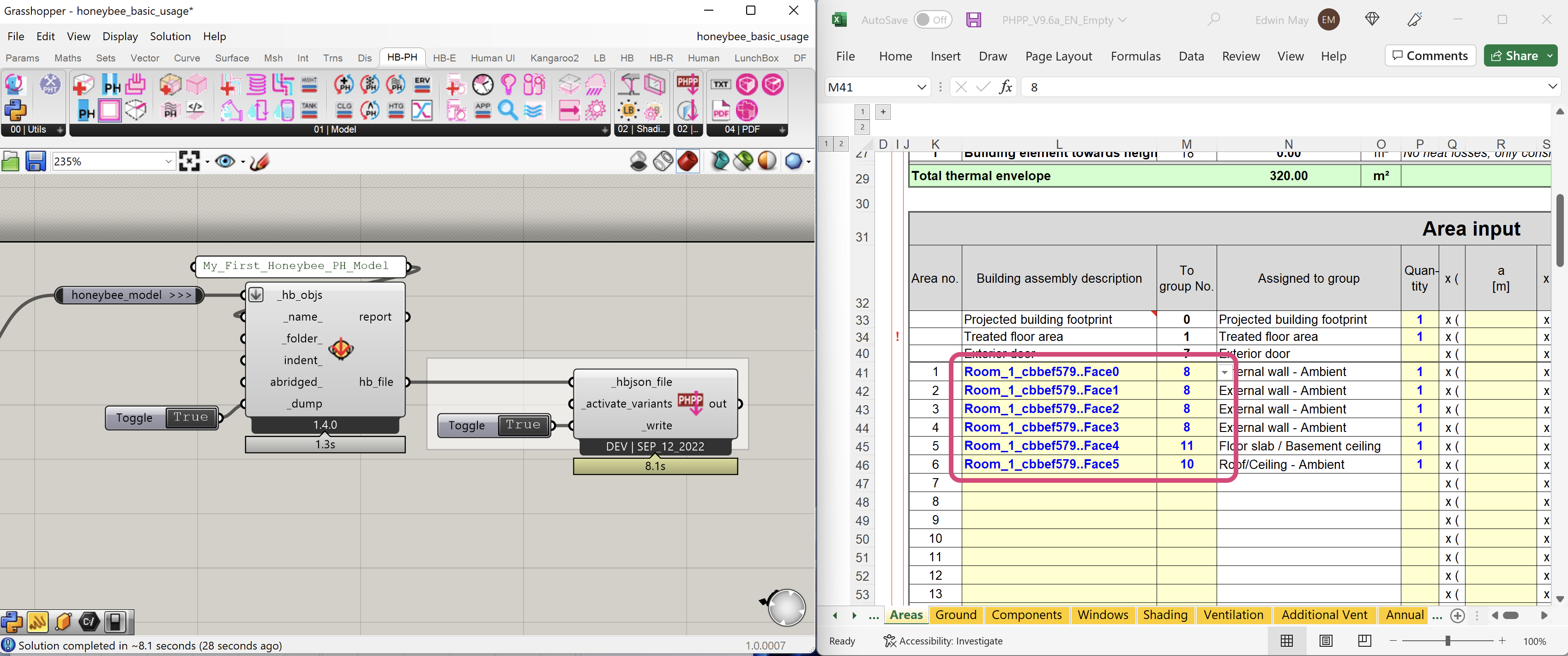Adjust the Excel zoom slider
The image size is (1568, 656).
1447,641
